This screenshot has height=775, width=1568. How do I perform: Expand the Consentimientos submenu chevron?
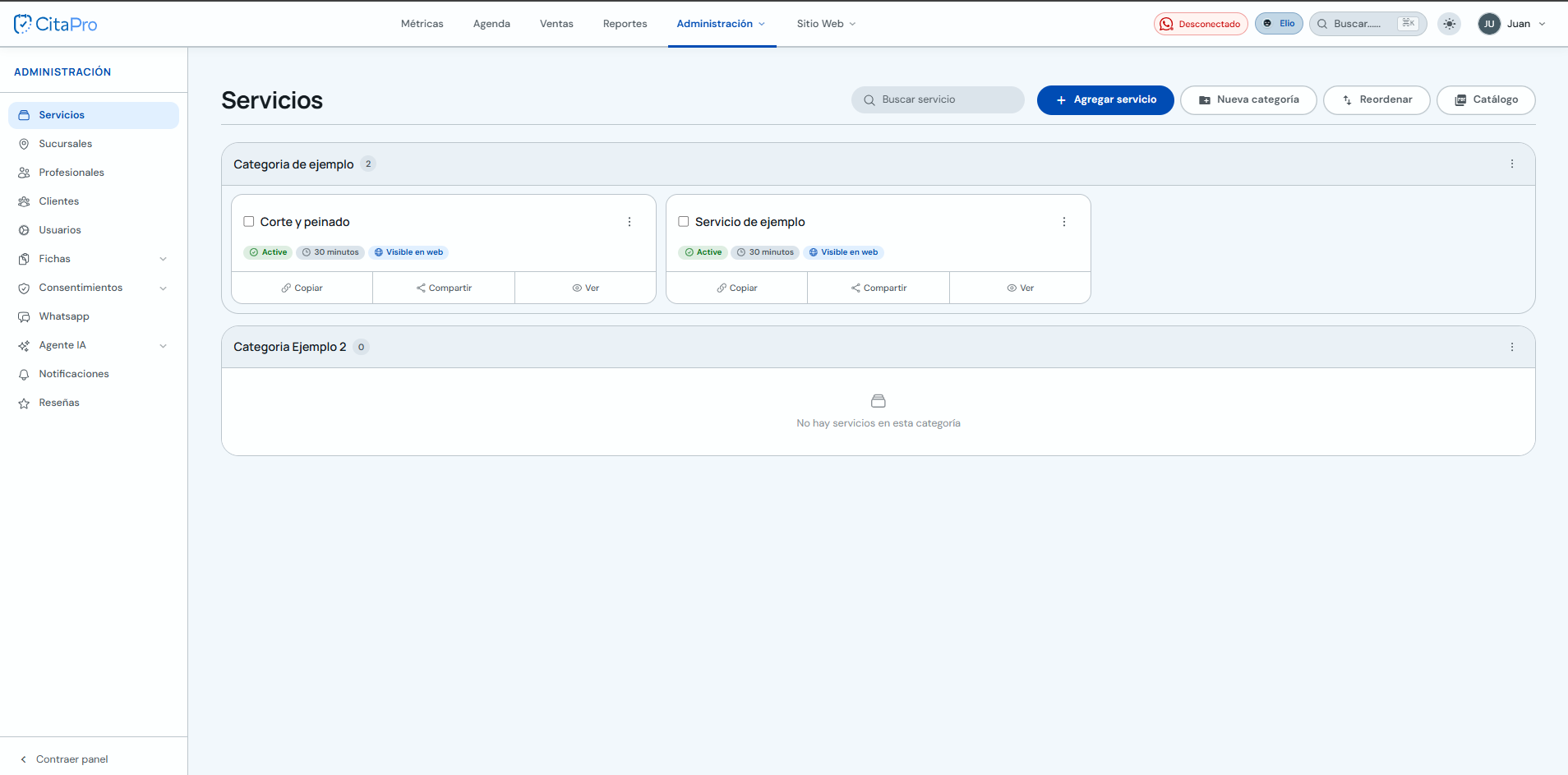point(163,288)
